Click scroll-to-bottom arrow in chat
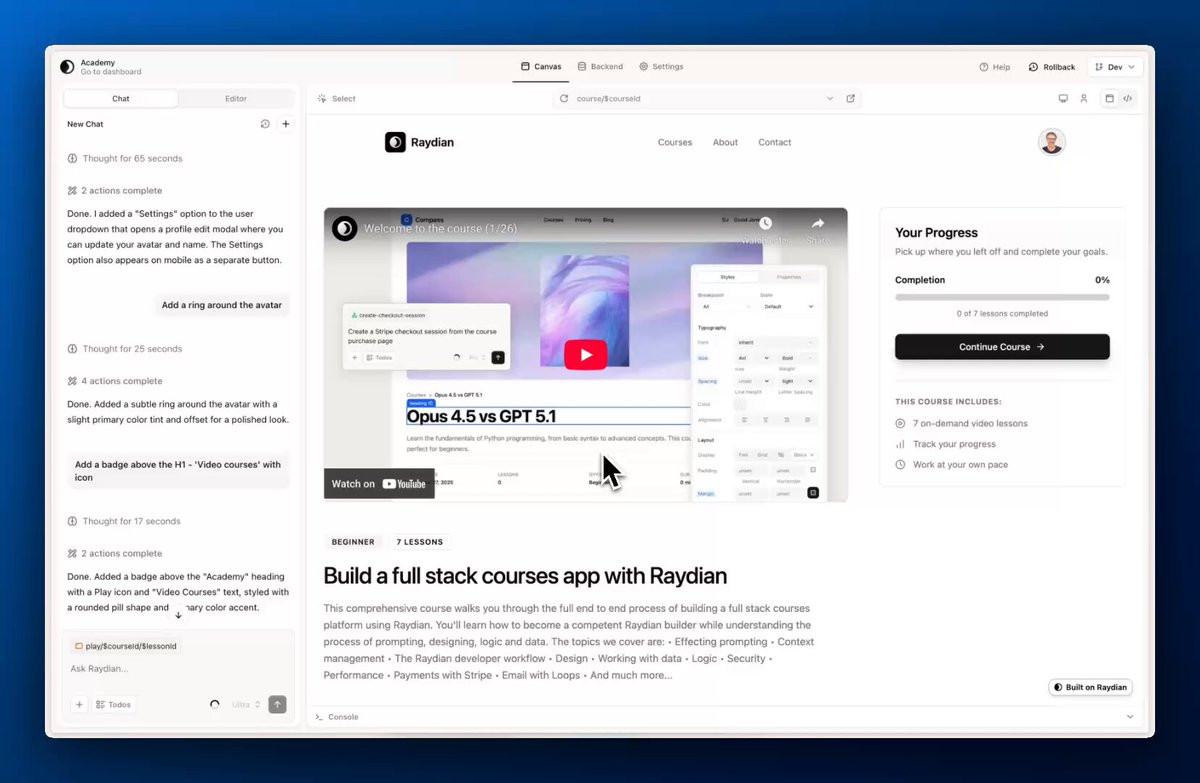The height and width of the screenshot is (783, 1200). click(x=178, y=614)
